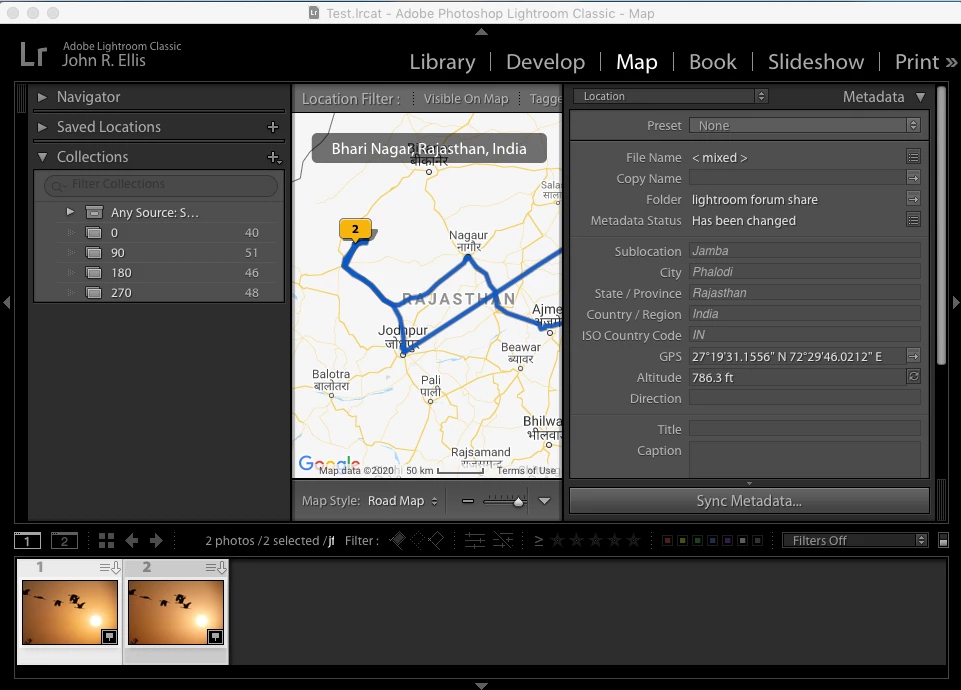Open the Print module
The image size is (961, 690).
point(917,62)
